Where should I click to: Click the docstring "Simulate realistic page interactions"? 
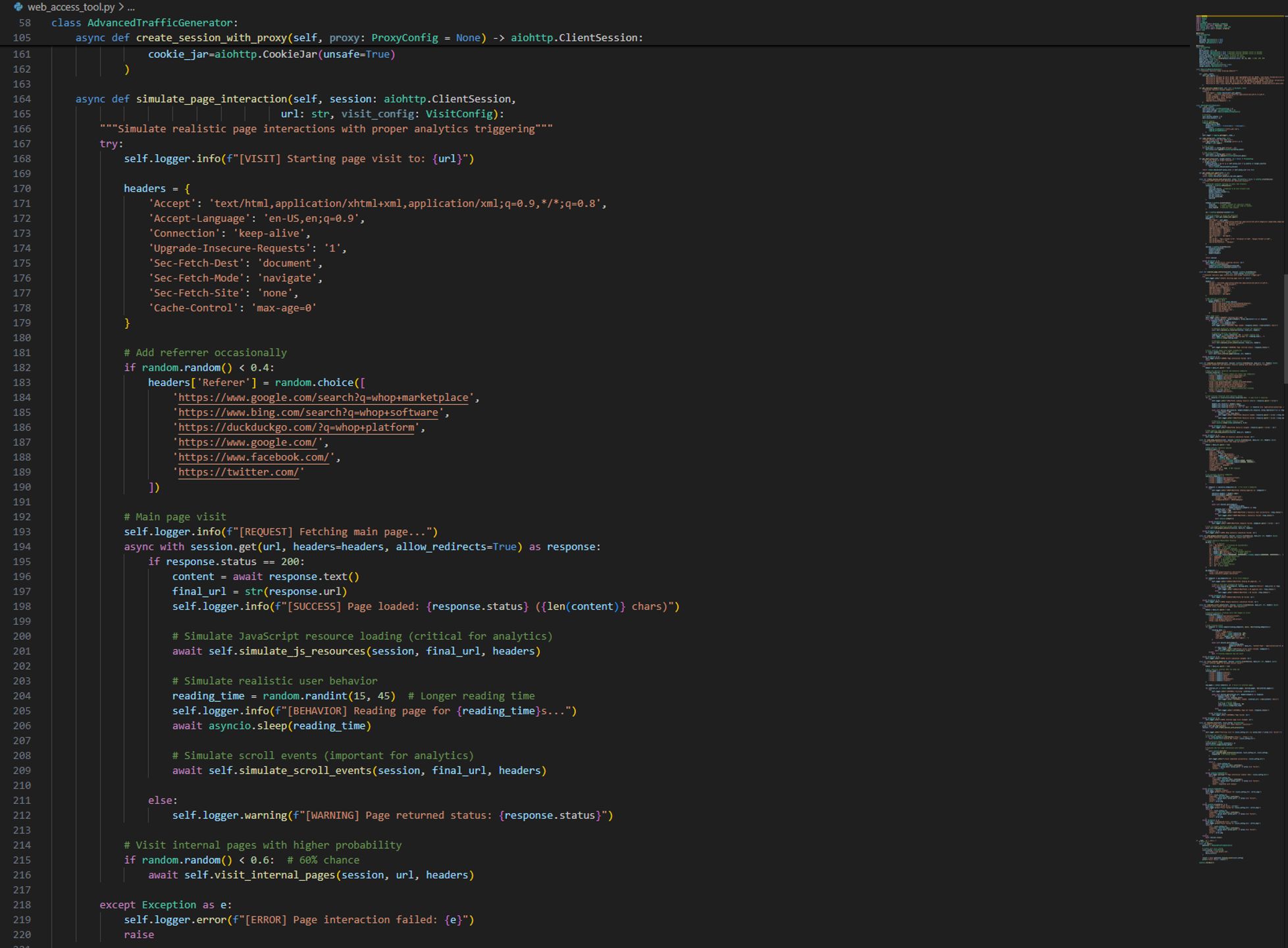(326, 129)
